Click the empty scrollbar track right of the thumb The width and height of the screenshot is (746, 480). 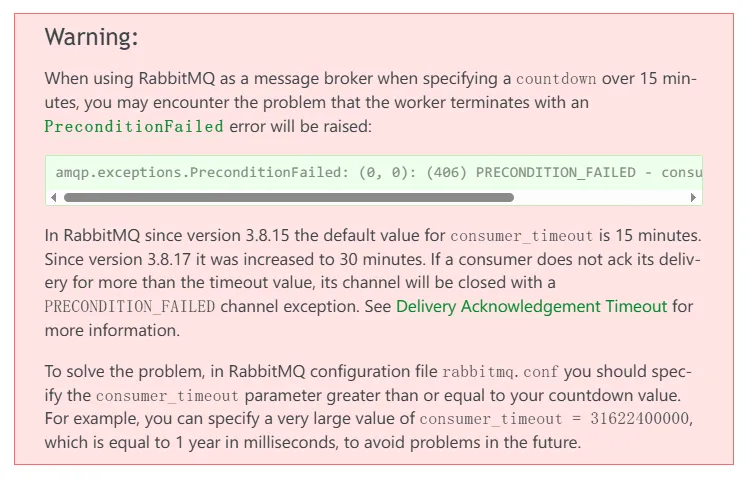click(601, 197)
